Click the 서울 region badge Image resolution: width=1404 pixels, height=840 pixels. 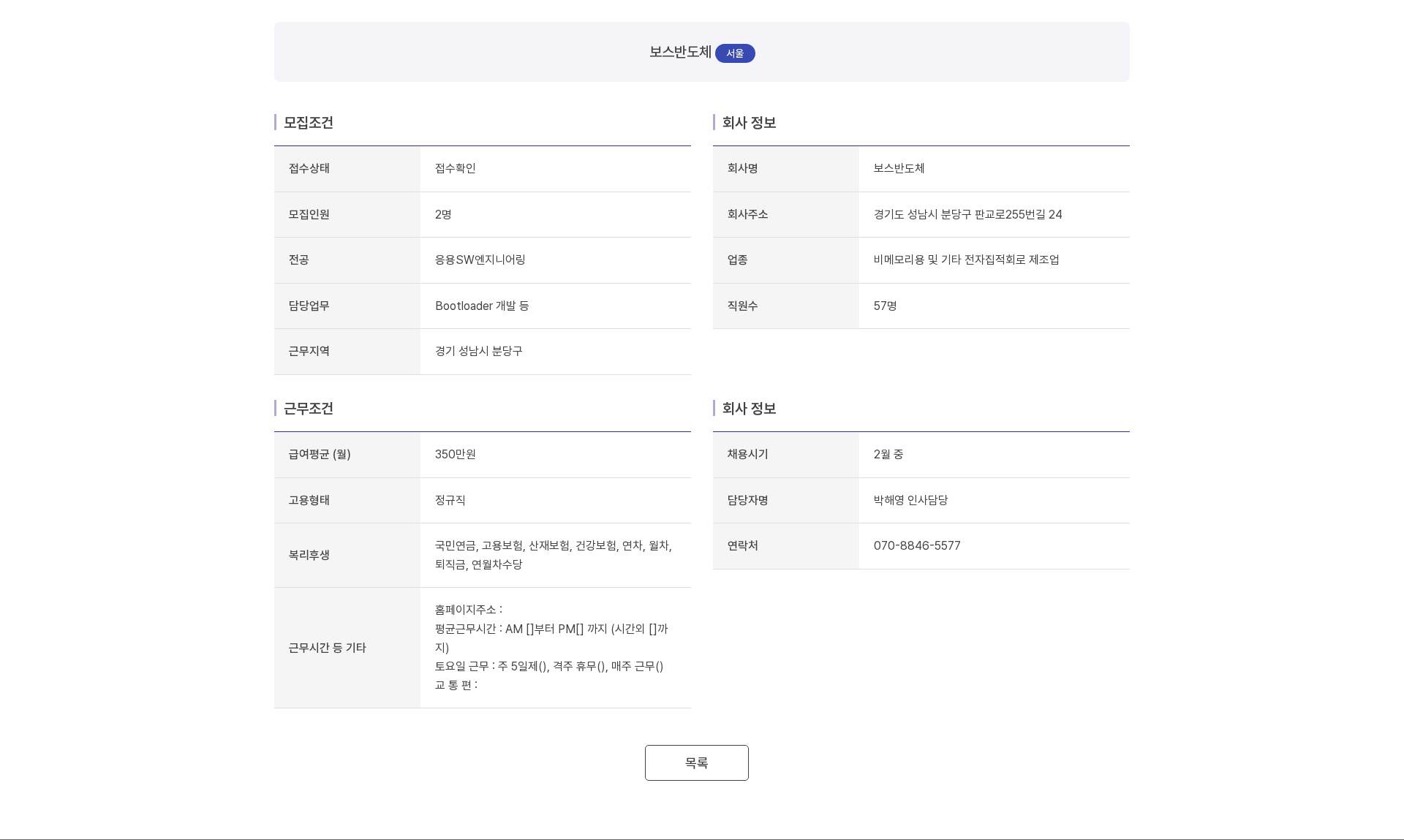735,53
